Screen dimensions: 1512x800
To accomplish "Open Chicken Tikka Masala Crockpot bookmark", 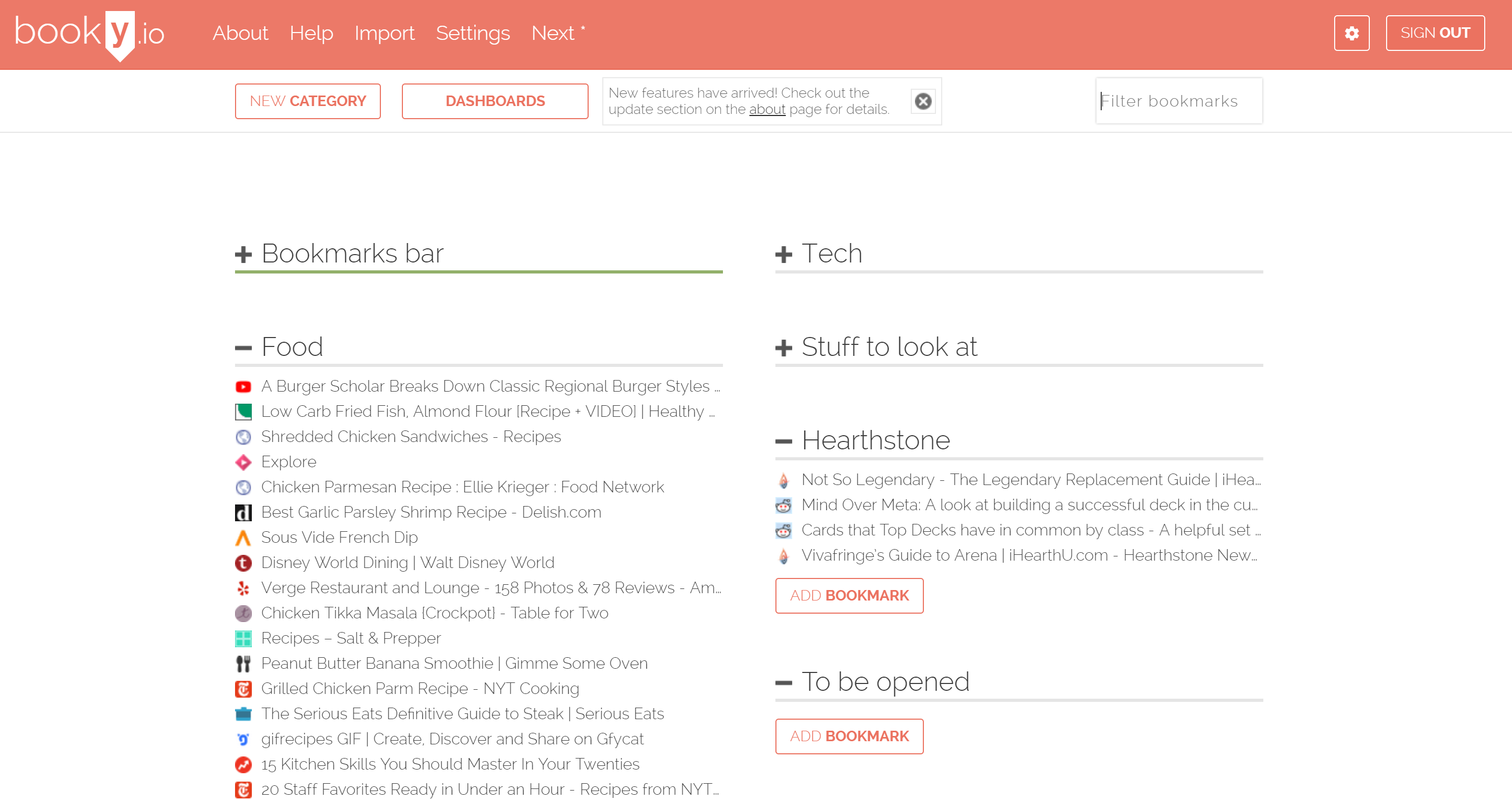I will click(434, 613).
